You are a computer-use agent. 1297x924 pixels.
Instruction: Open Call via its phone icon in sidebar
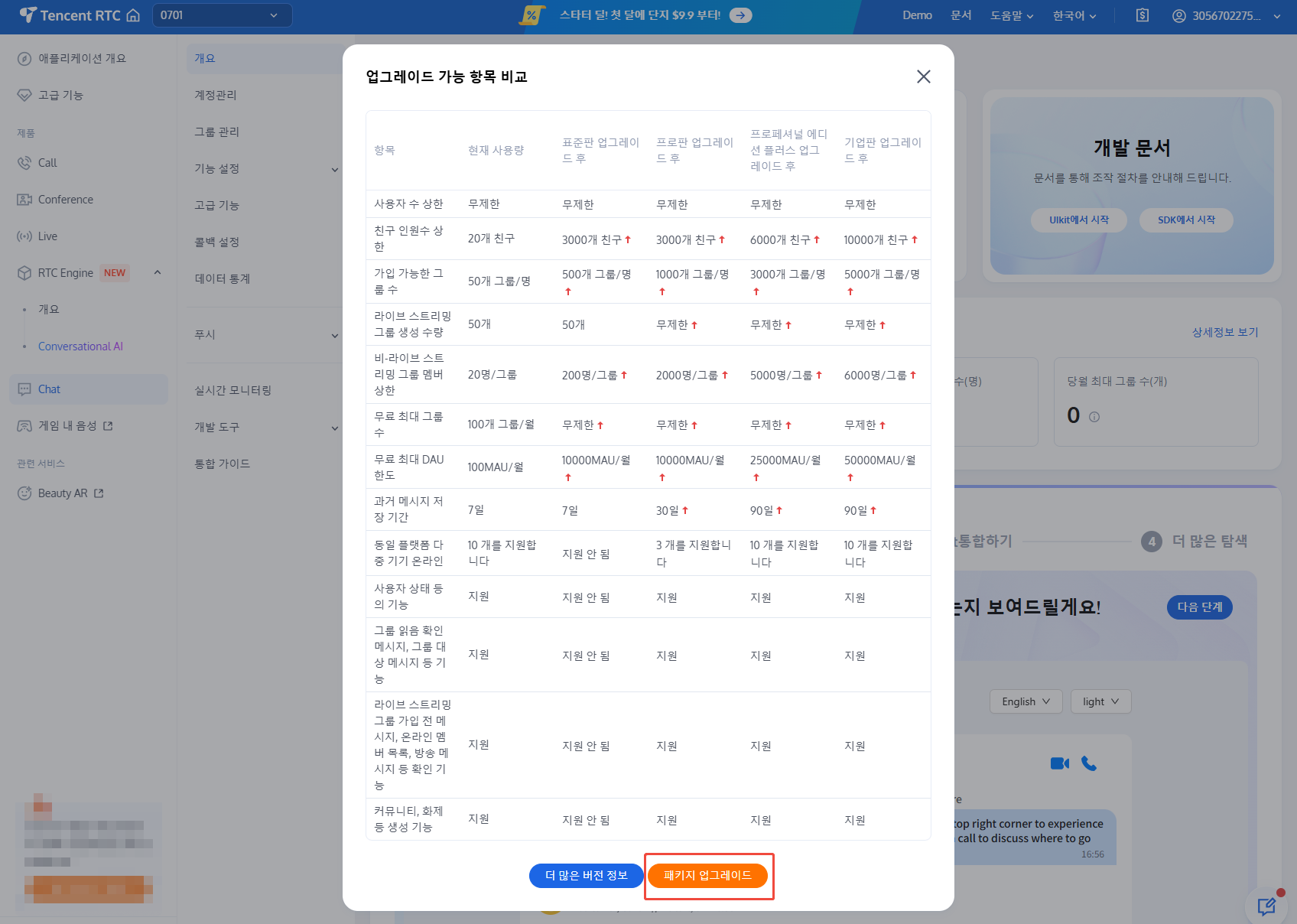pyautogui.click(x=24, y=163)
